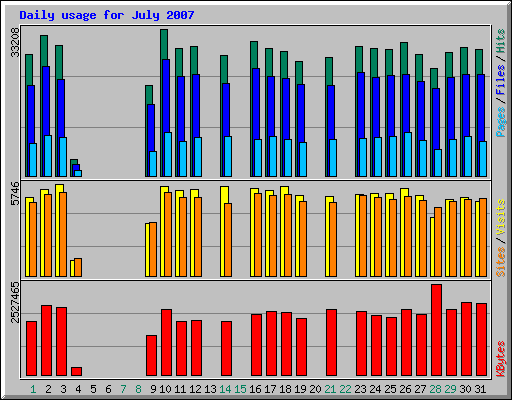This screenshot has height=400, width=512.
Task: Click weekend day label 8
Action: [x=138, y=389]
